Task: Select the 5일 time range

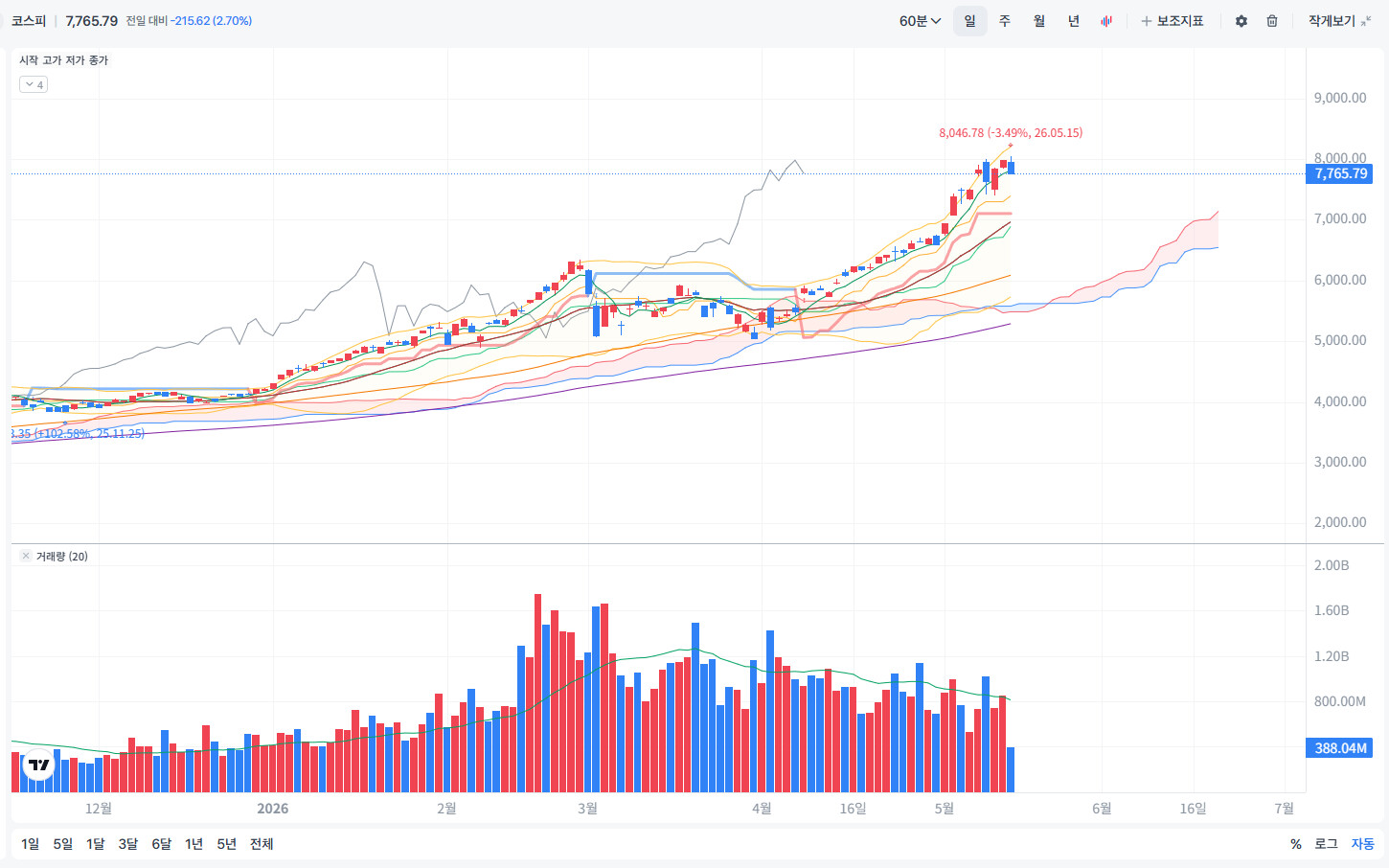Action: [x=63, y=844]
